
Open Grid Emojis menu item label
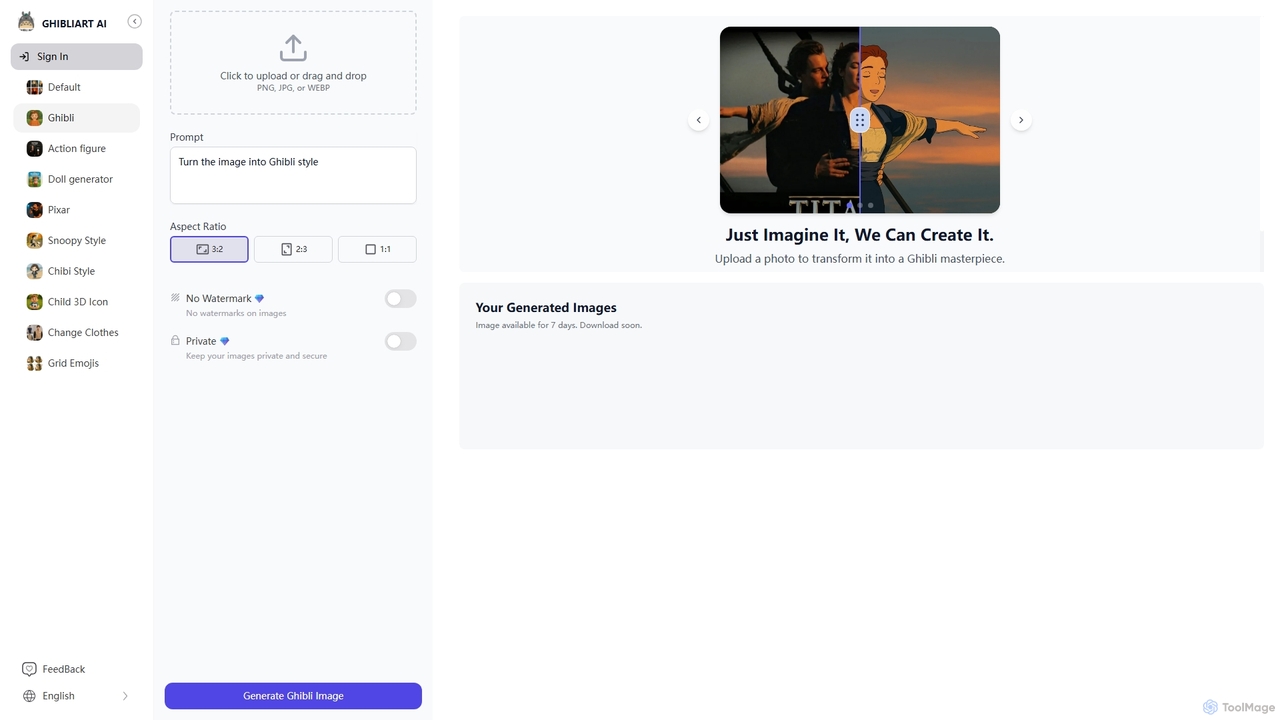[x=73, y=363]
